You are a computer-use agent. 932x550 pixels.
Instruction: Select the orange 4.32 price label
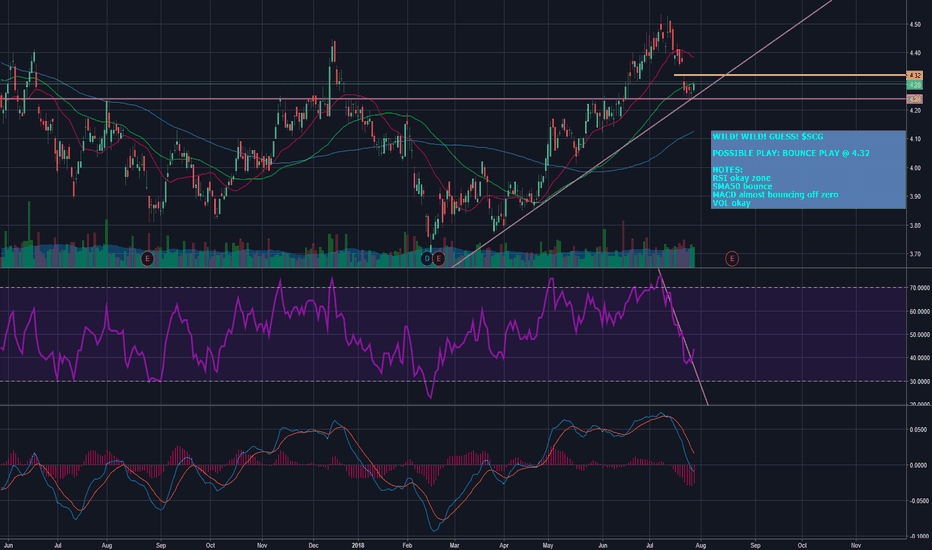(914, 76)
